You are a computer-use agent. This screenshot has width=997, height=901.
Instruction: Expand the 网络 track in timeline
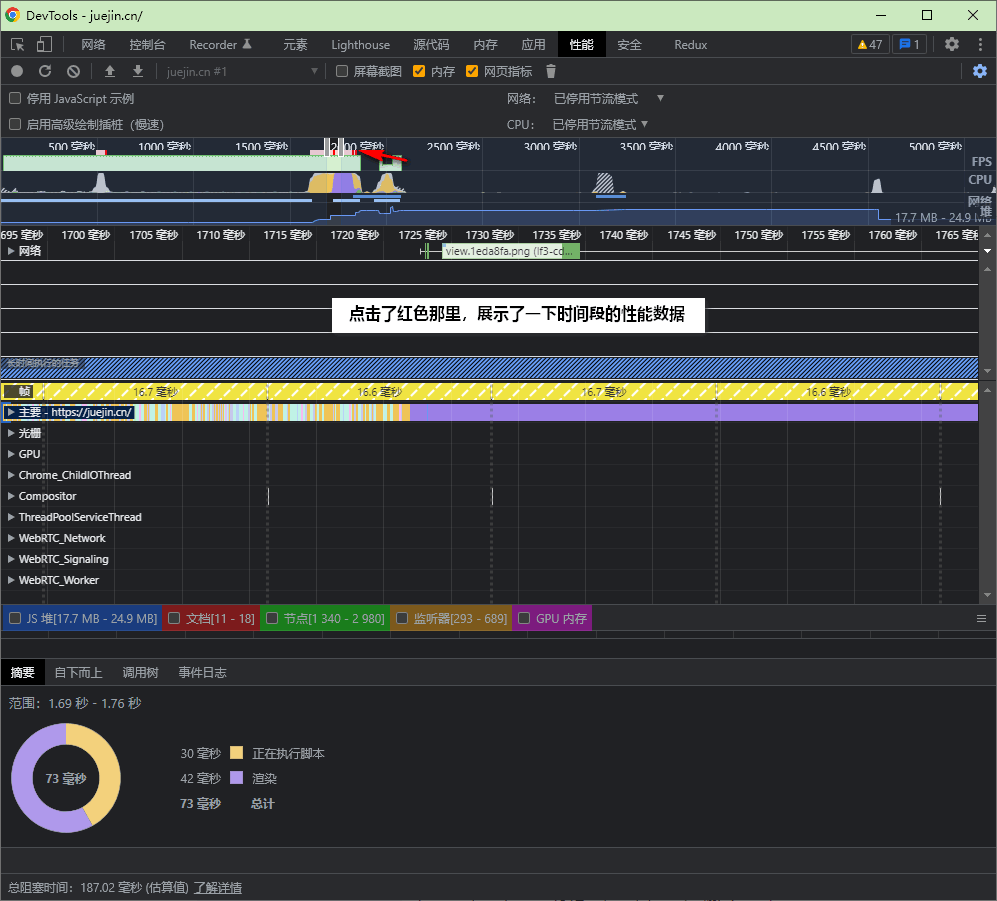pyautogui.click(x=11, y=251)
